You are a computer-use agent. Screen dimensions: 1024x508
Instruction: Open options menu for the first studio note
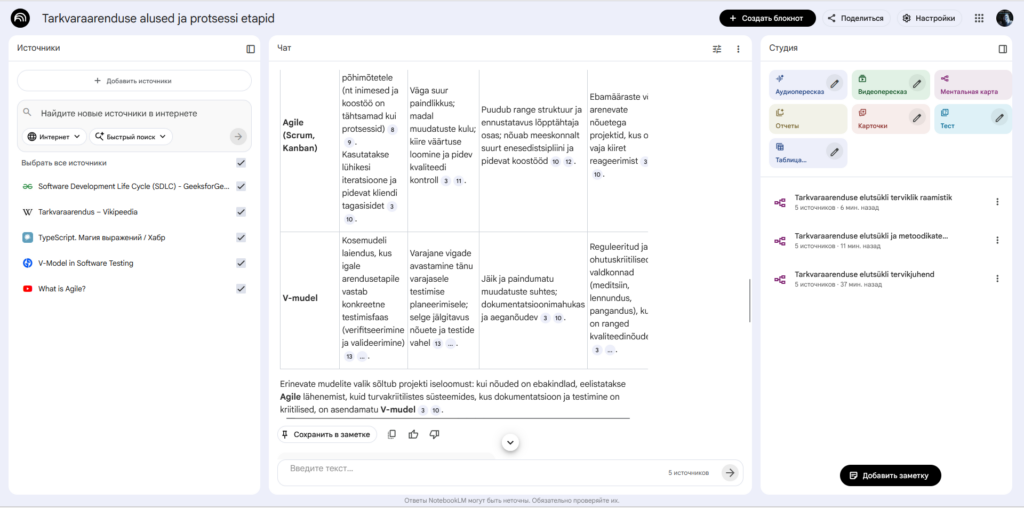coord(997,202)
